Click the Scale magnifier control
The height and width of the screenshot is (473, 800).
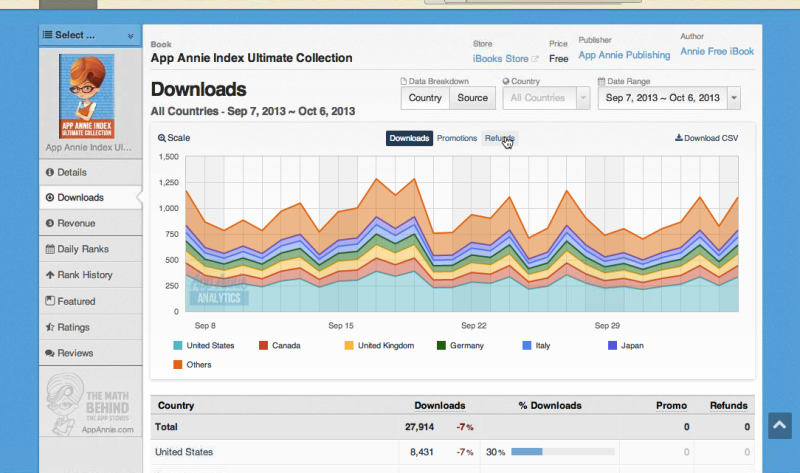[174, 138]
